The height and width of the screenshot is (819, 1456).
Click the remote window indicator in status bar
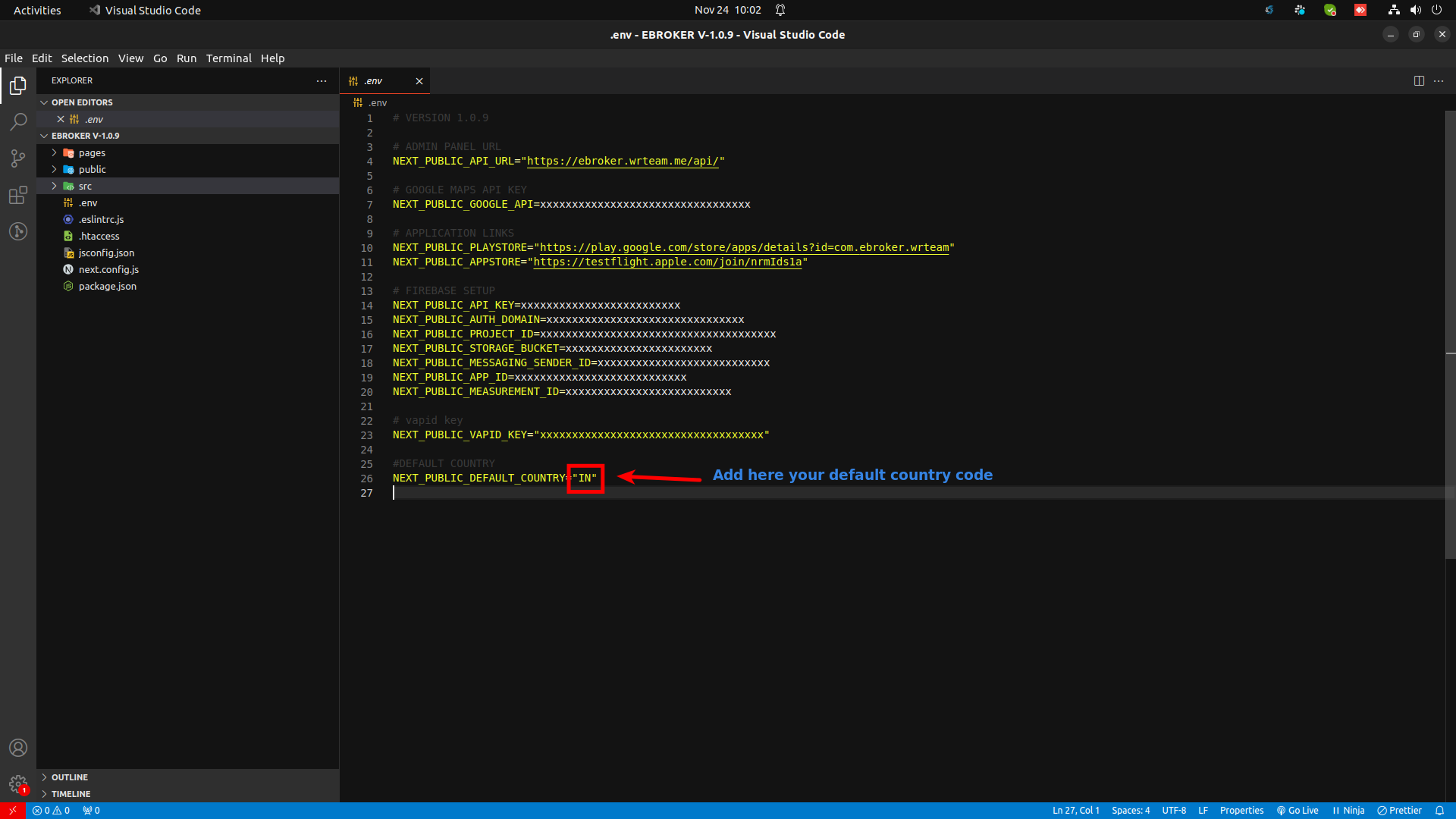click(x=13, y=811)
